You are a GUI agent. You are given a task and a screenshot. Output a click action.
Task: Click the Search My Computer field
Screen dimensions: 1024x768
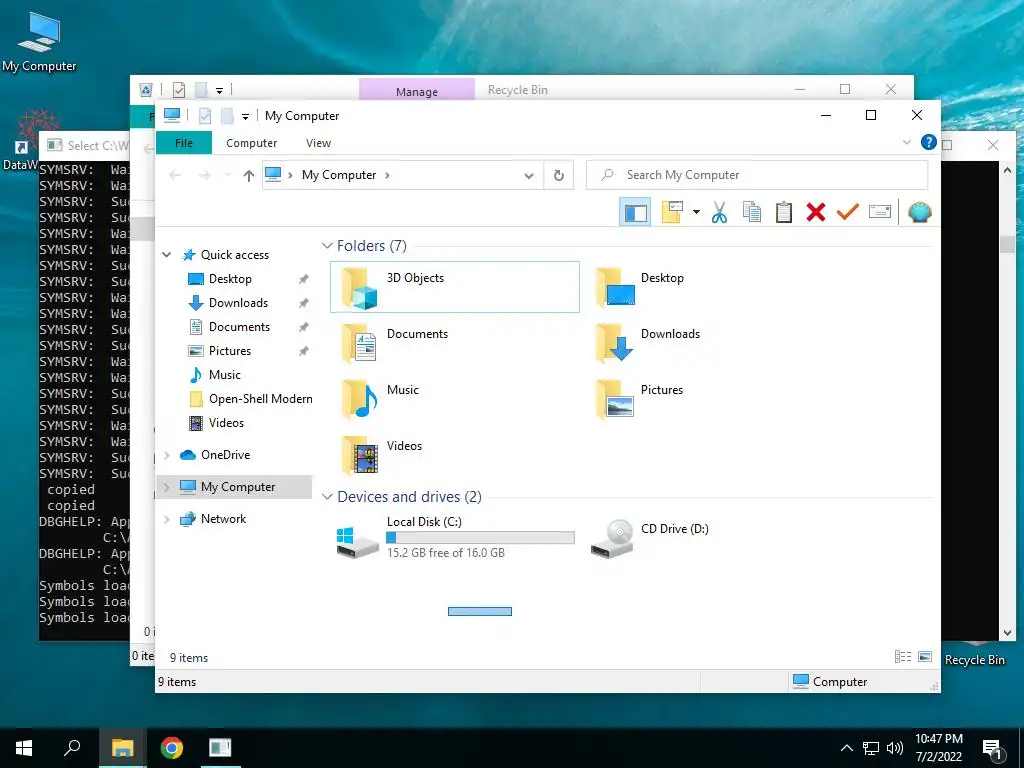(x=757, y=175)
